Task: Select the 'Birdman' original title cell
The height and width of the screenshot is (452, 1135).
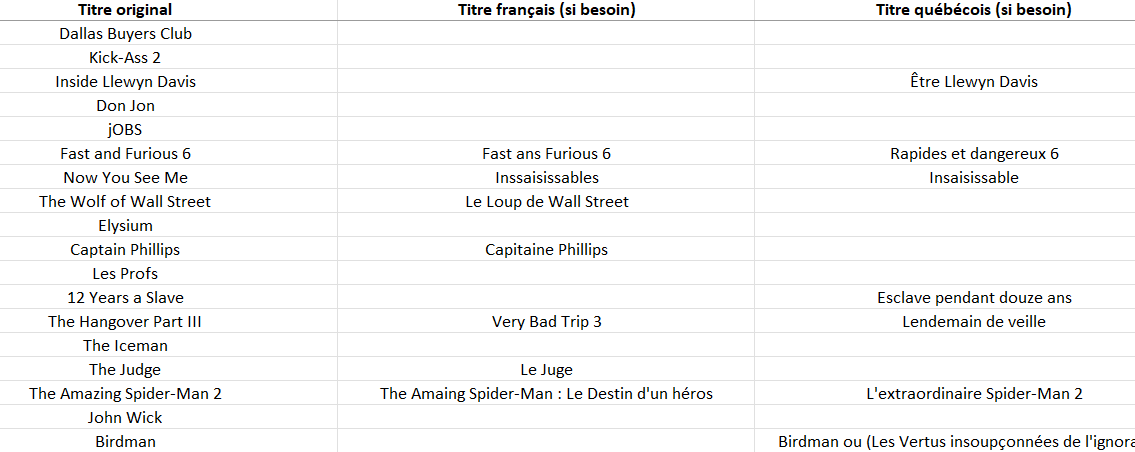Action: [125, 441]
